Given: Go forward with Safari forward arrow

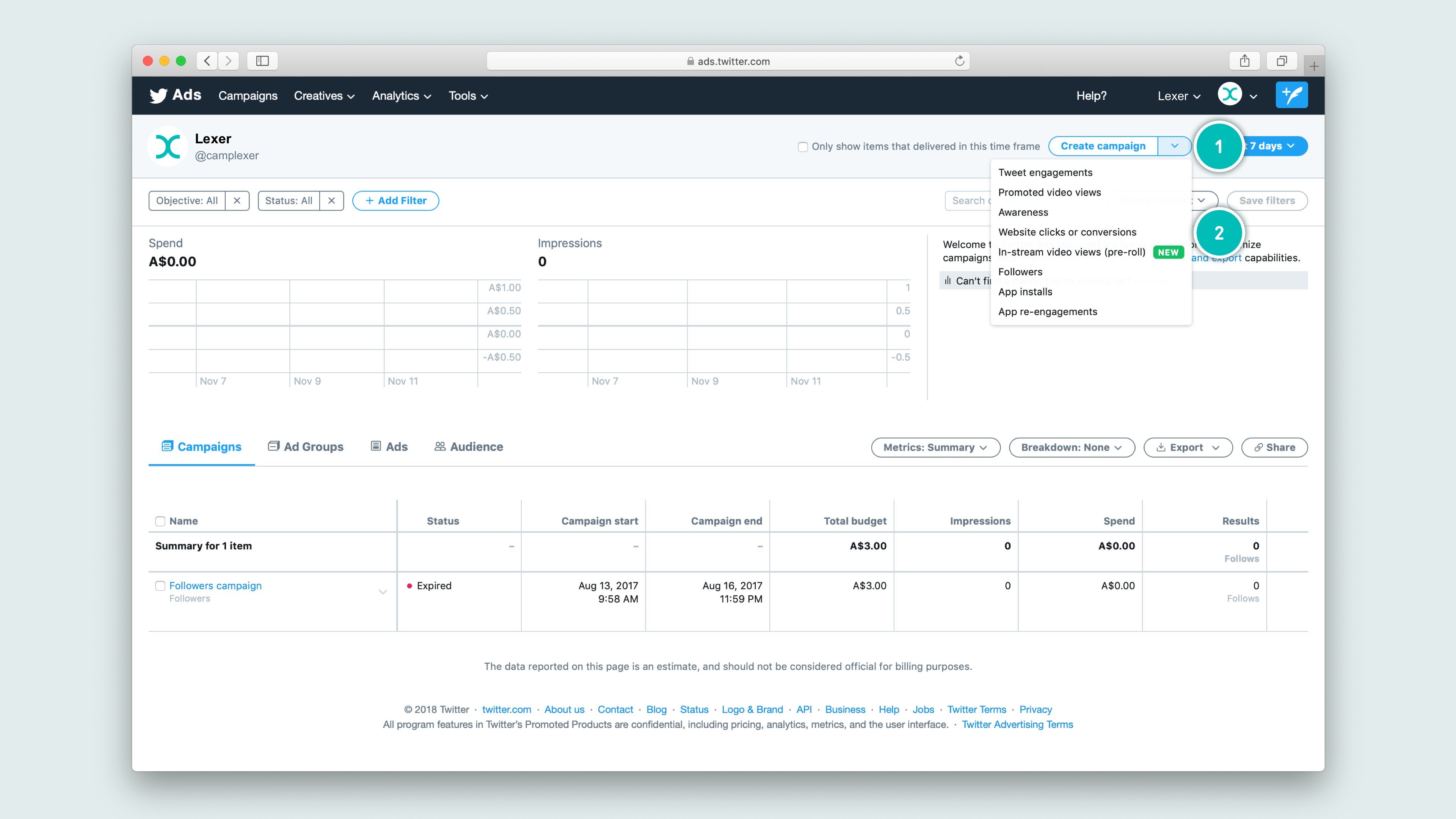Looking at the screenshot, I should (228, 61).
